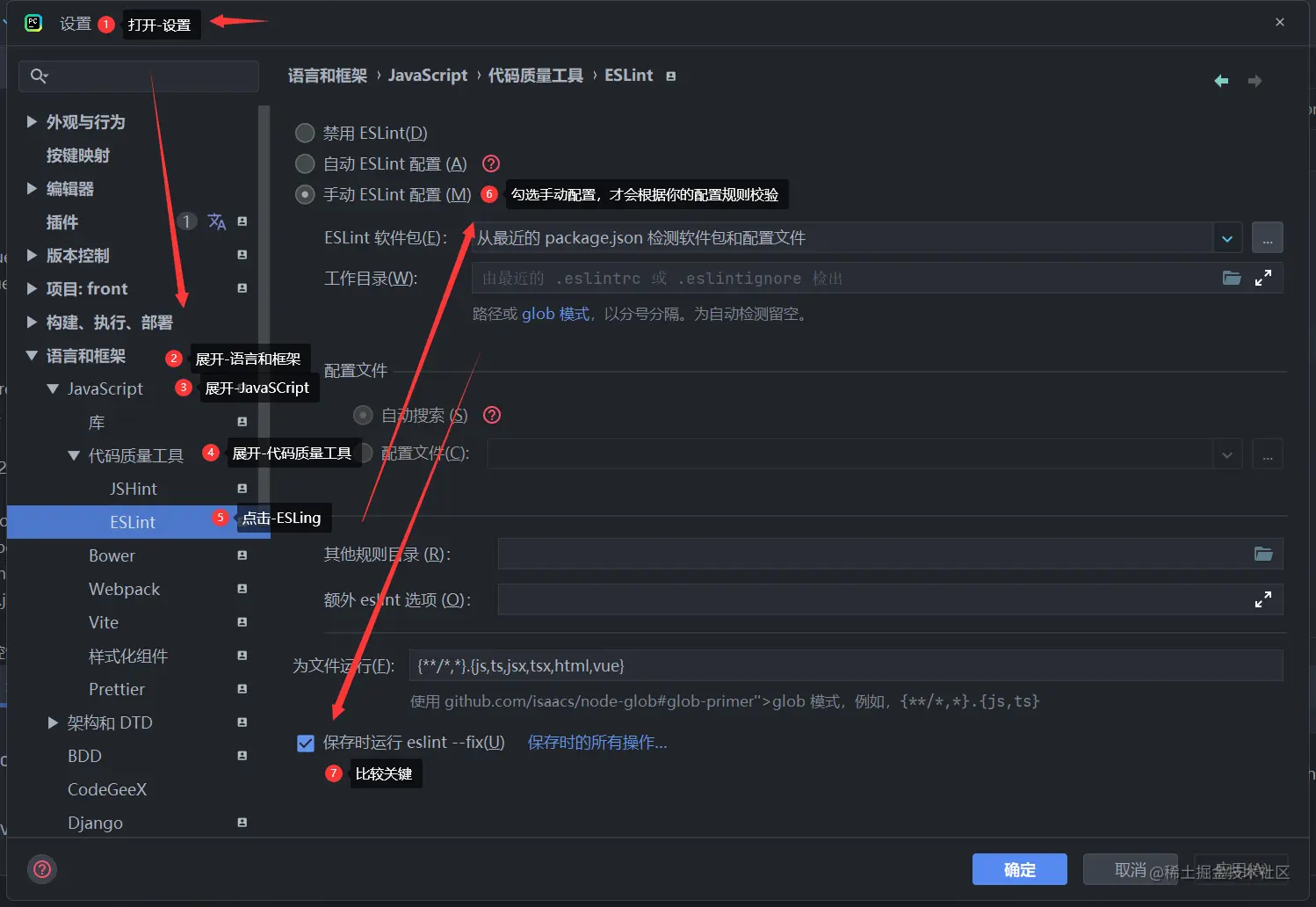Click the update count badge in 插件 row
Viewport: 1316px width, 907px height.
(x=187, y=221)
